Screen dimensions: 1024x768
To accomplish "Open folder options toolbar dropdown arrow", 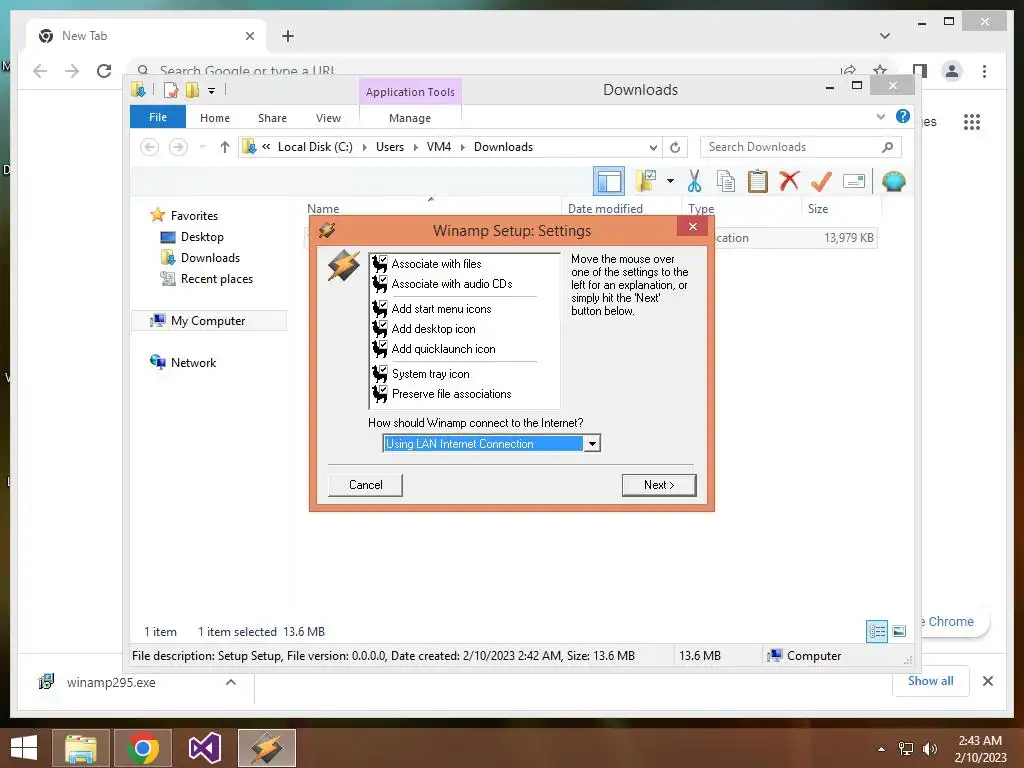I will (670, 181).
